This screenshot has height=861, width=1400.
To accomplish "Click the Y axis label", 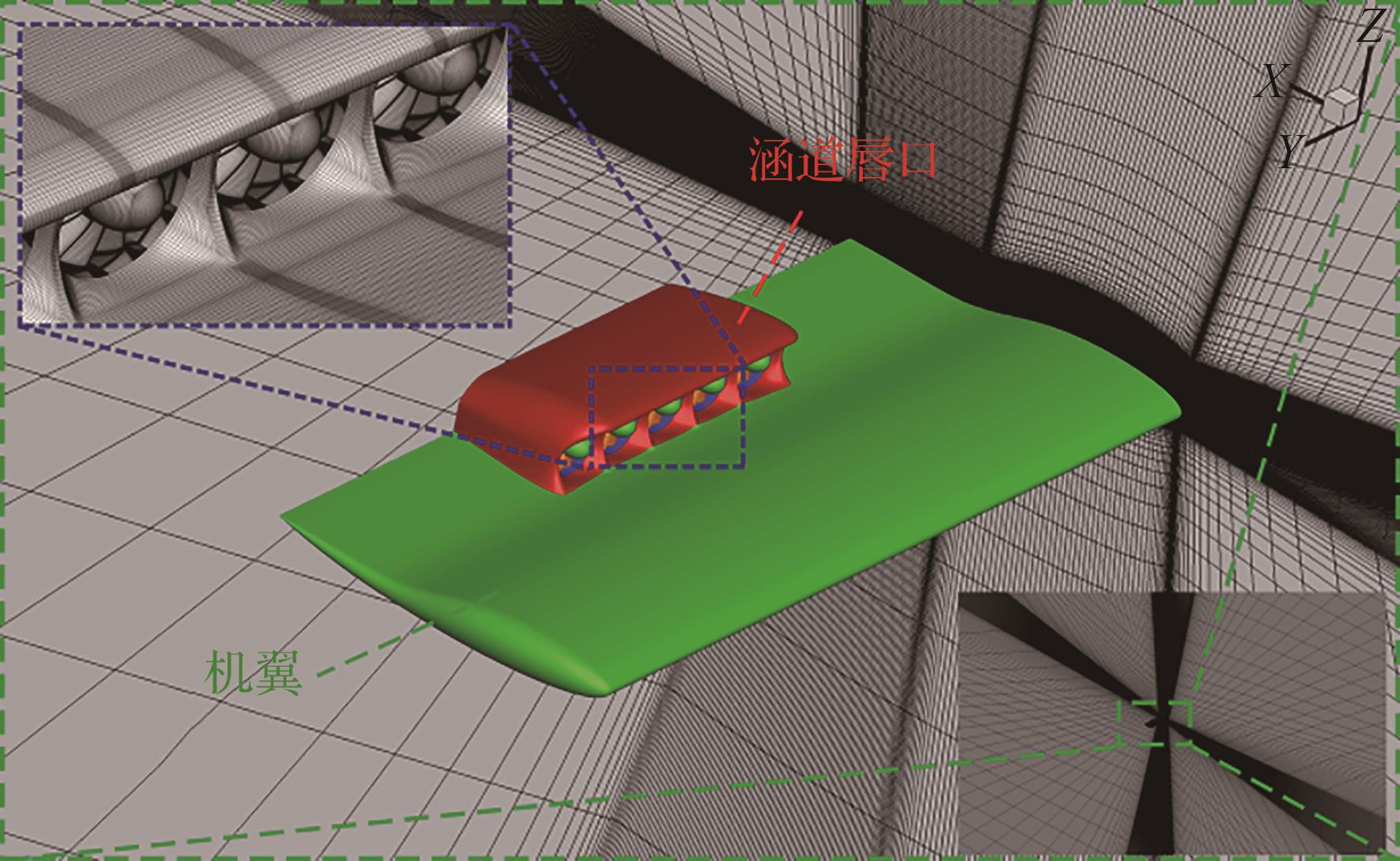I will coord(1290,151).
